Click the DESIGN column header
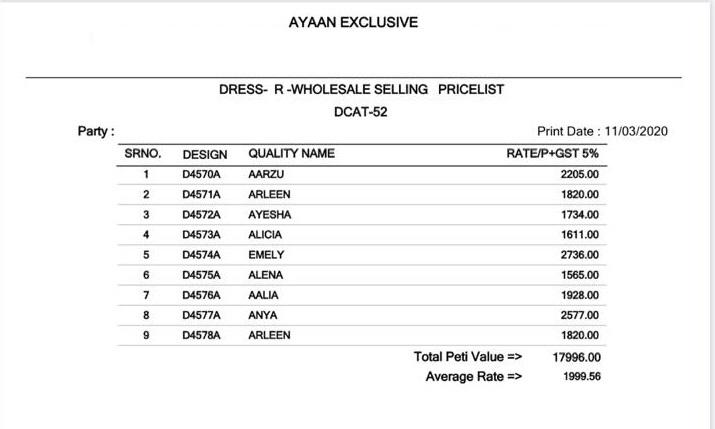This screenshot has width=715, height=429. (205, 154)
